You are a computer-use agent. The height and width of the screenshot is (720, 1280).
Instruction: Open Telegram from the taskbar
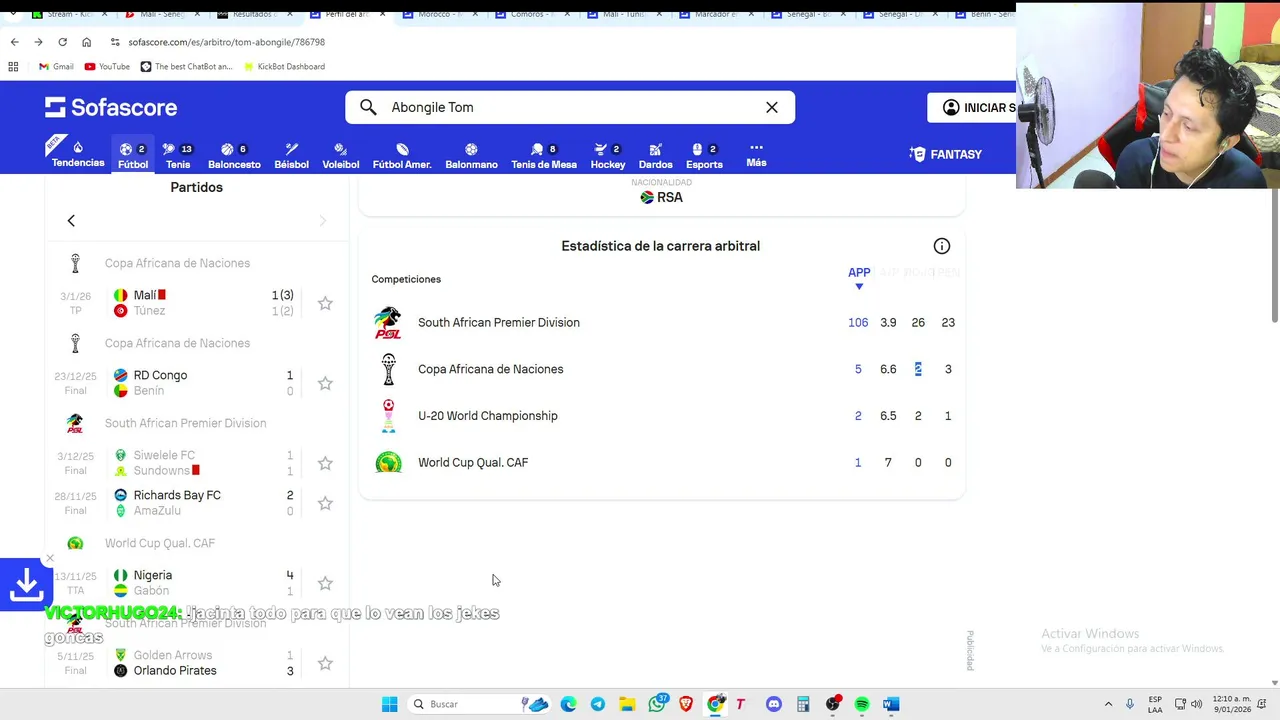pyautogui.click(x=598, y=704)
